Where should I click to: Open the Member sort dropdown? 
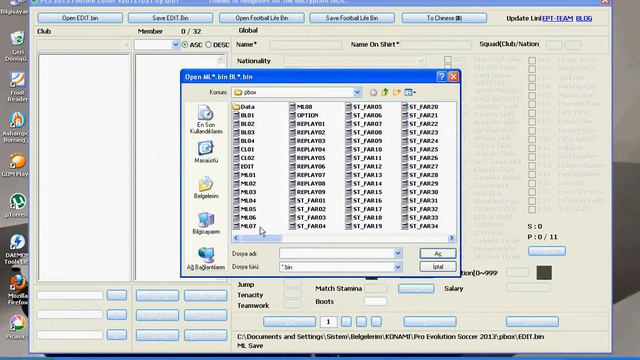point(175,44)
